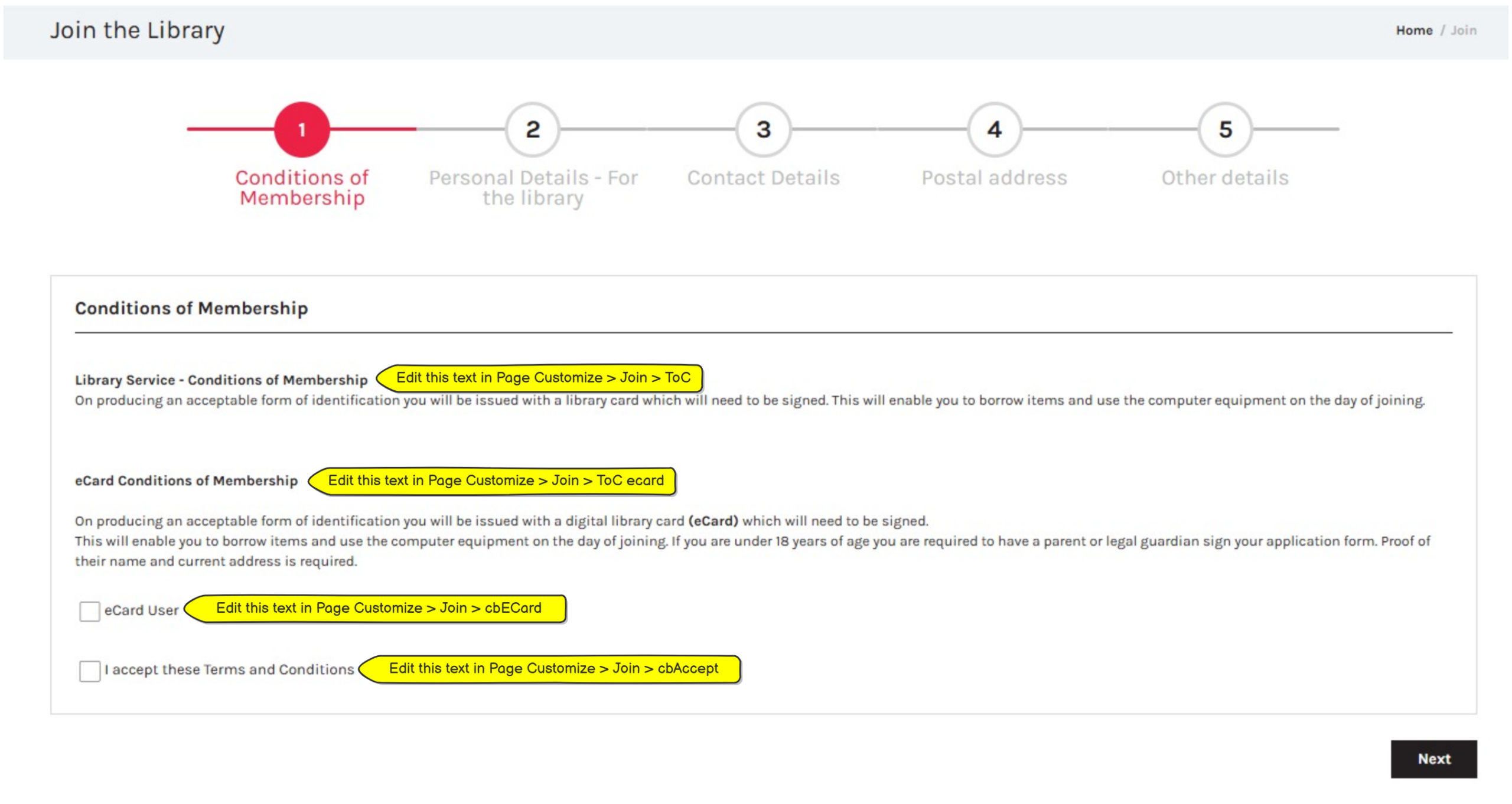
Task: Tick the eCard User checkbox
Action: [x=90, y=611]
